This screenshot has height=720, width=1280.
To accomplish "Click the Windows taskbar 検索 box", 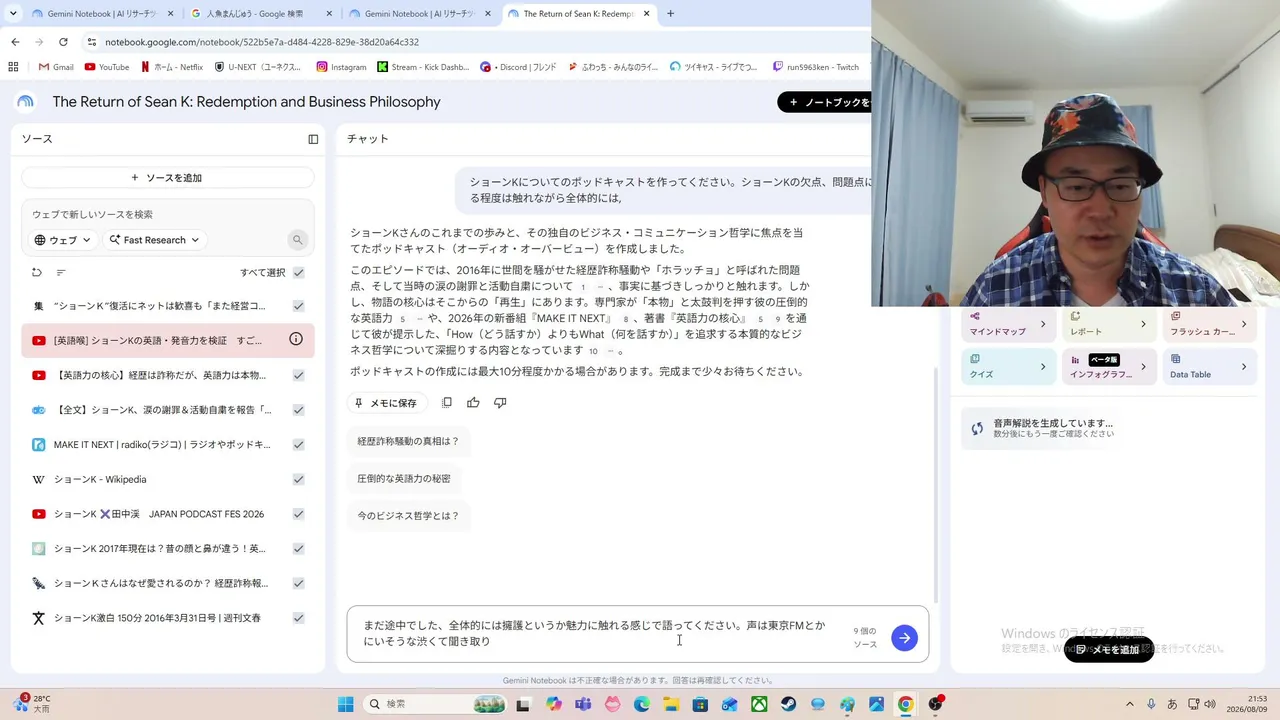I will (437, 704).
